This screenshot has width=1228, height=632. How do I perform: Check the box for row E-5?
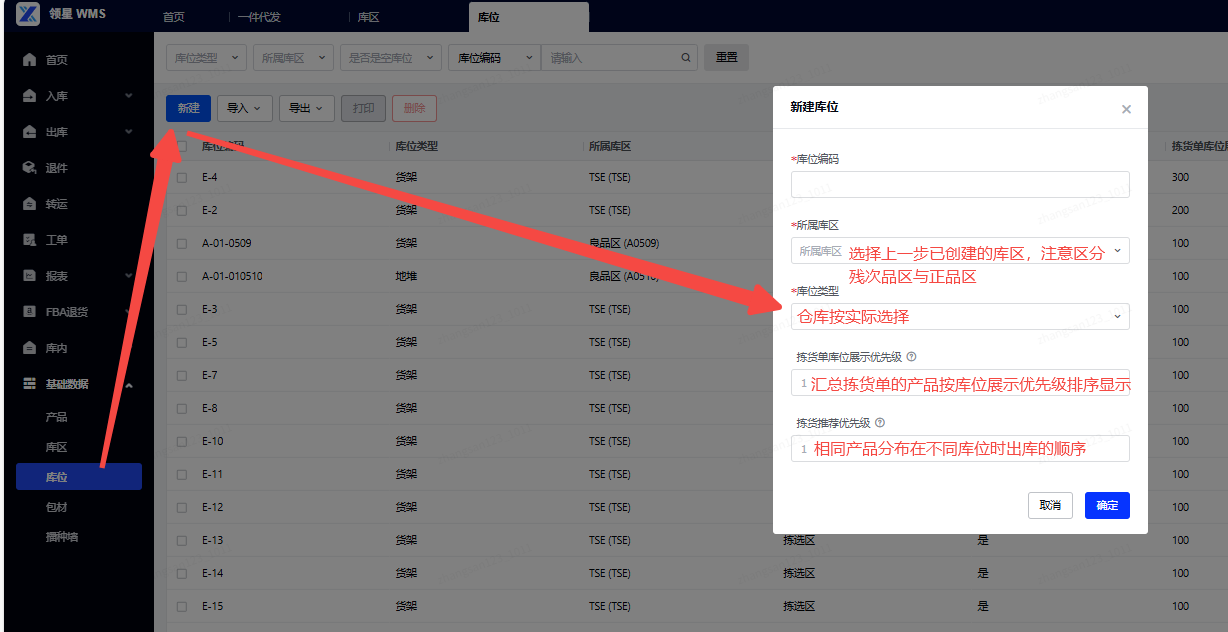(182, 343)
